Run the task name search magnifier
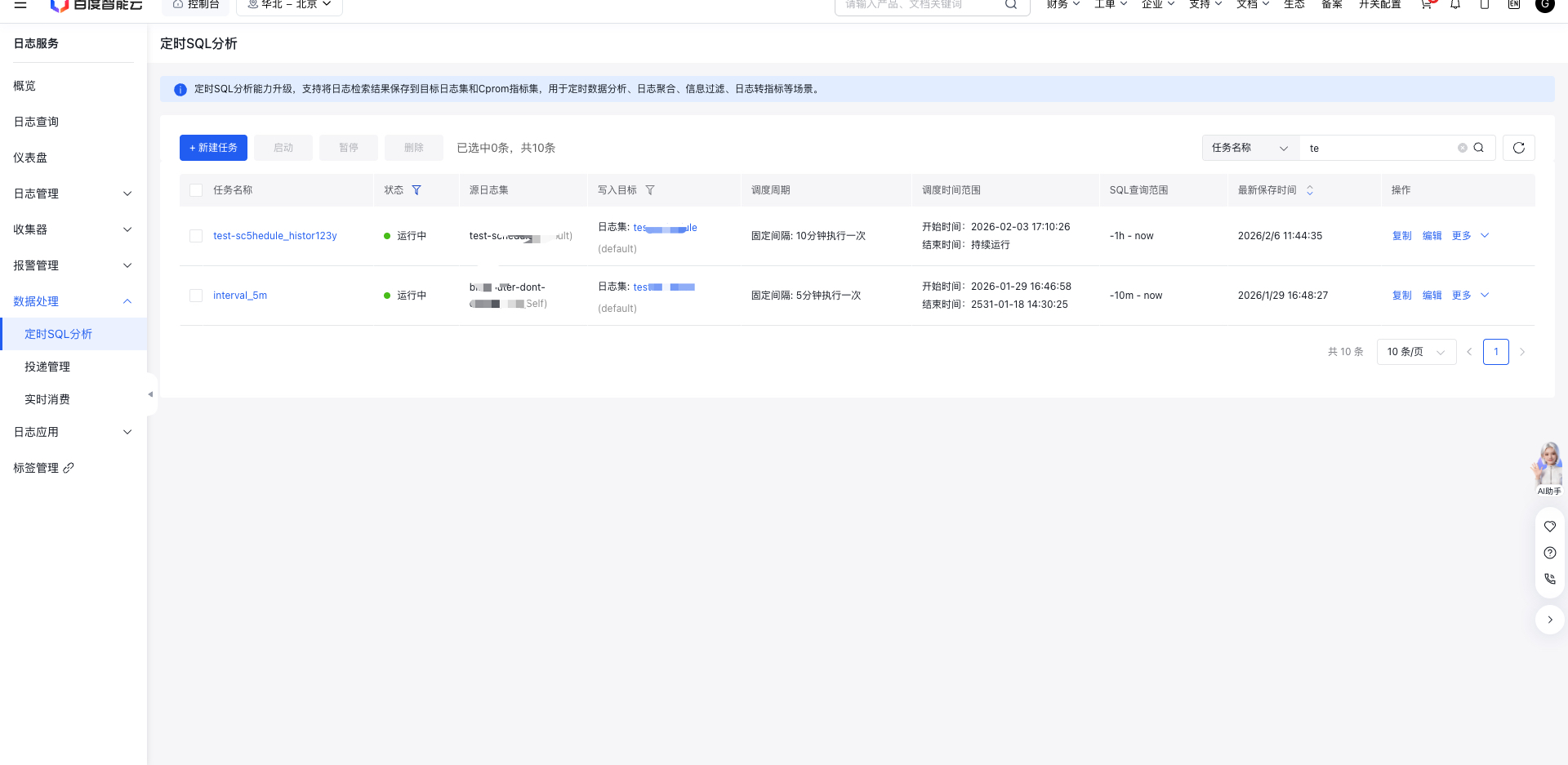 pyautogui.click(x=1479, y=148)
